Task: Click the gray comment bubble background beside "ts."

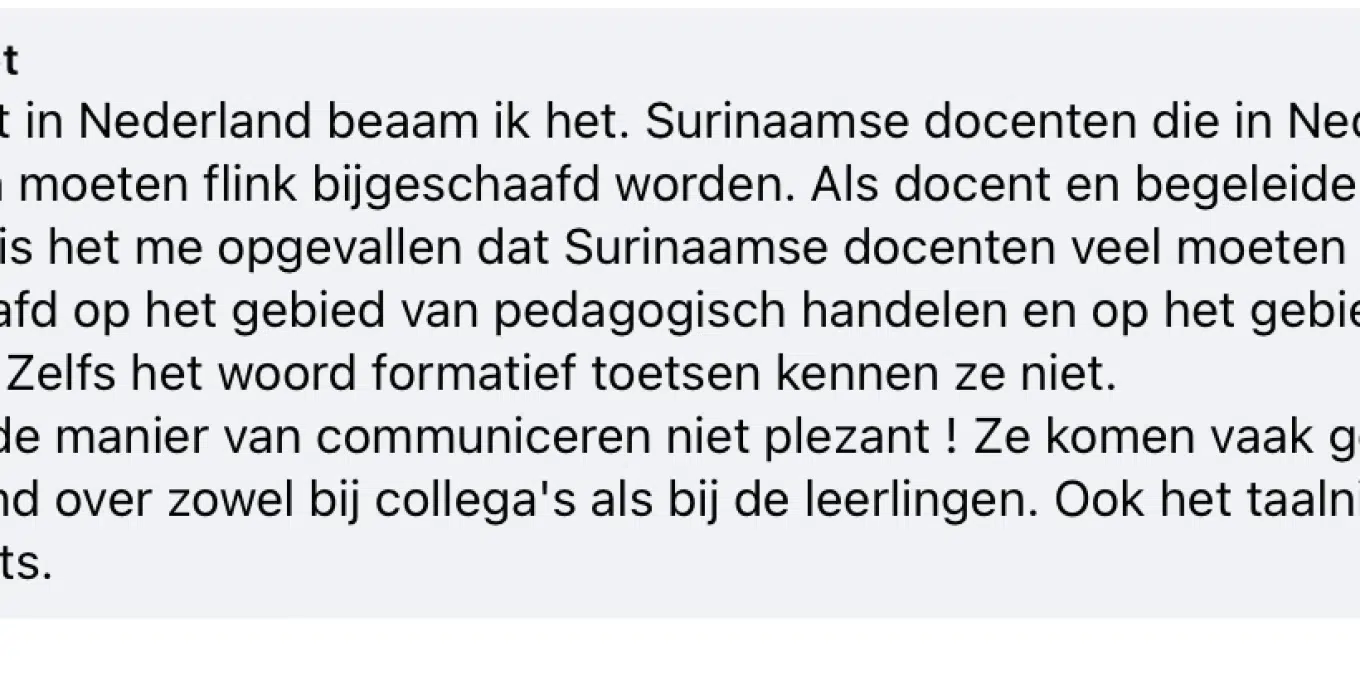Action: [x=700, y=568]
